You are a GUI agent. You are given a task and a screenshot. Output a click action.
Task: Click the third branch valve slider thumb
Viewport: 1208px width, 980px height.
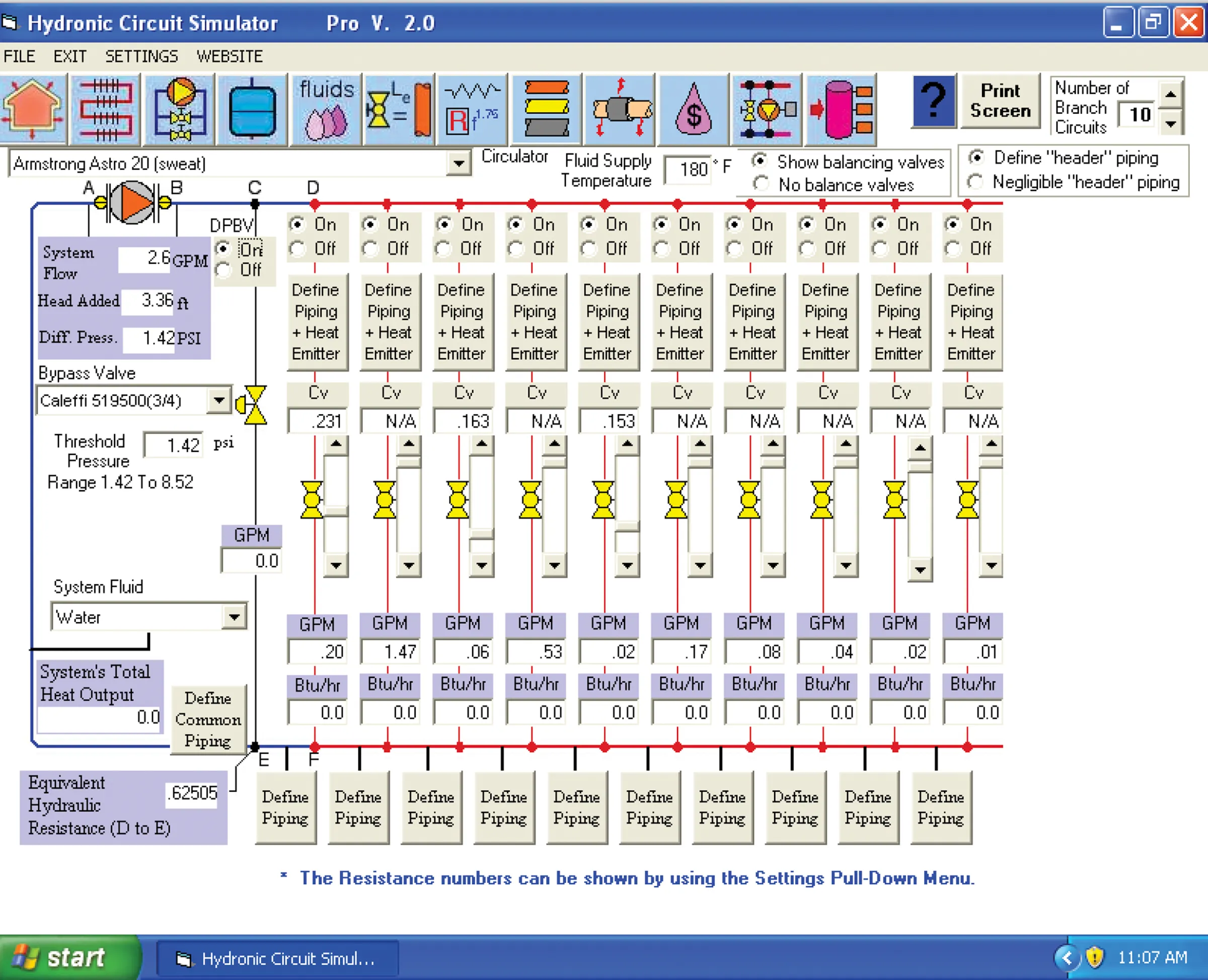[x=482, y=534]
